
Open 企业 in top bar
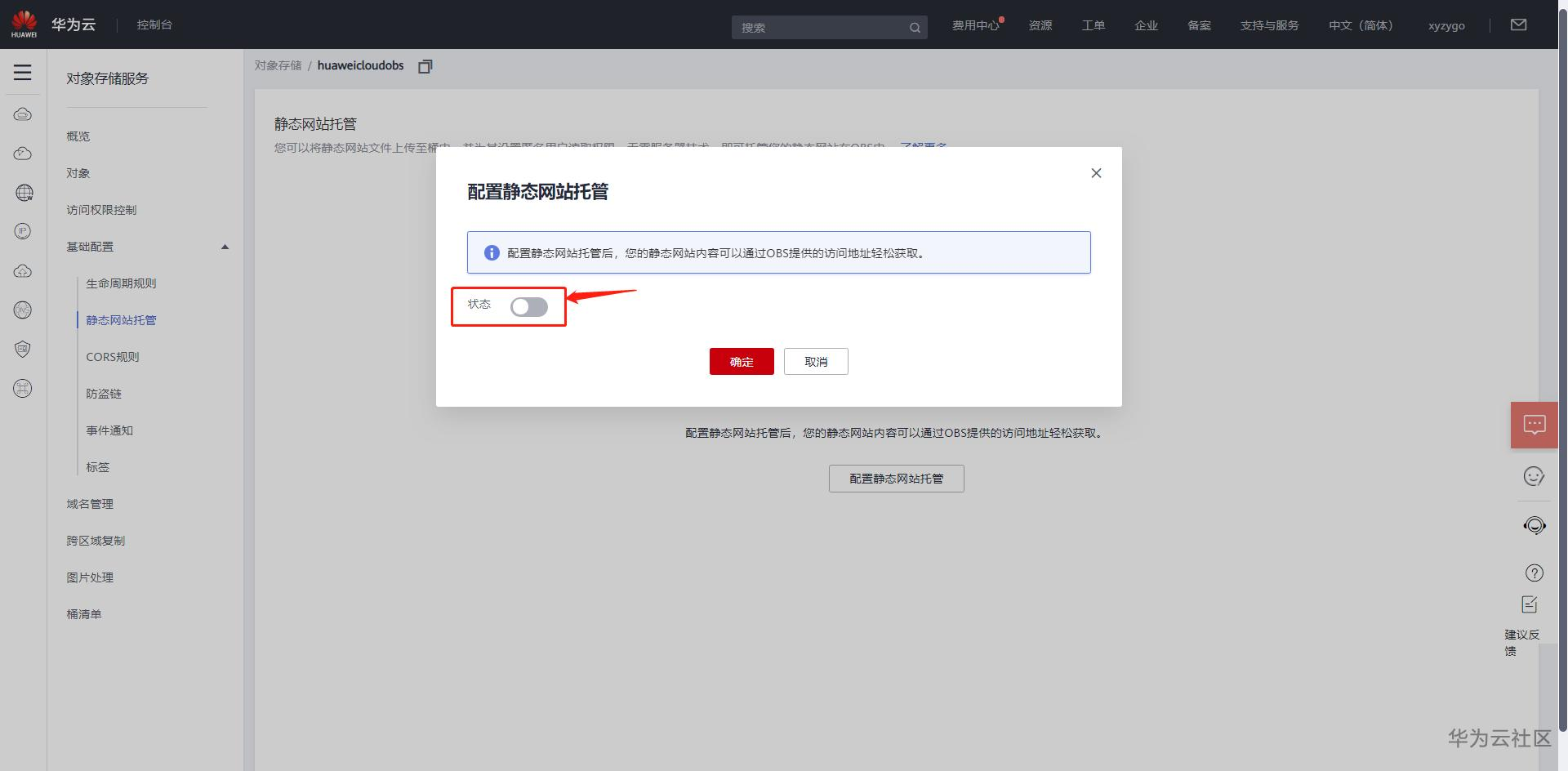click(x=1147, y=25)
